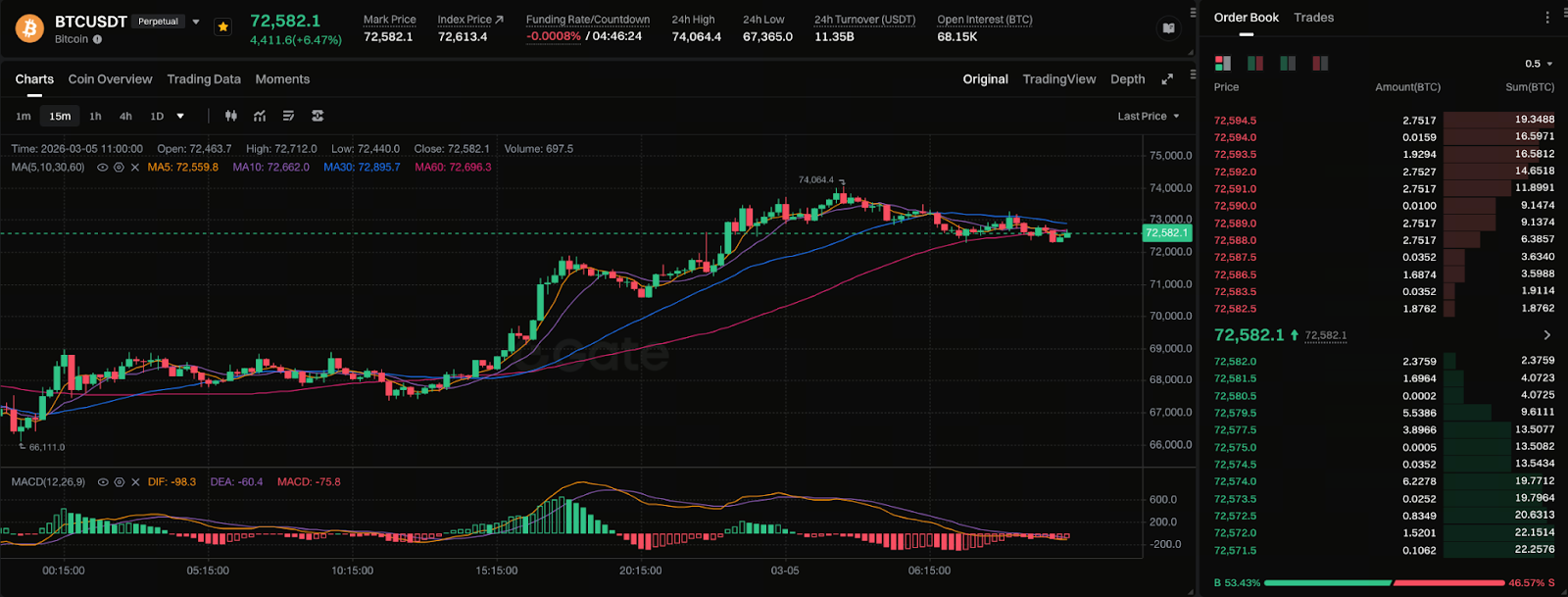Click the MA5 value label
Screen dimensions: 1568x597
[x=182, y=168]
